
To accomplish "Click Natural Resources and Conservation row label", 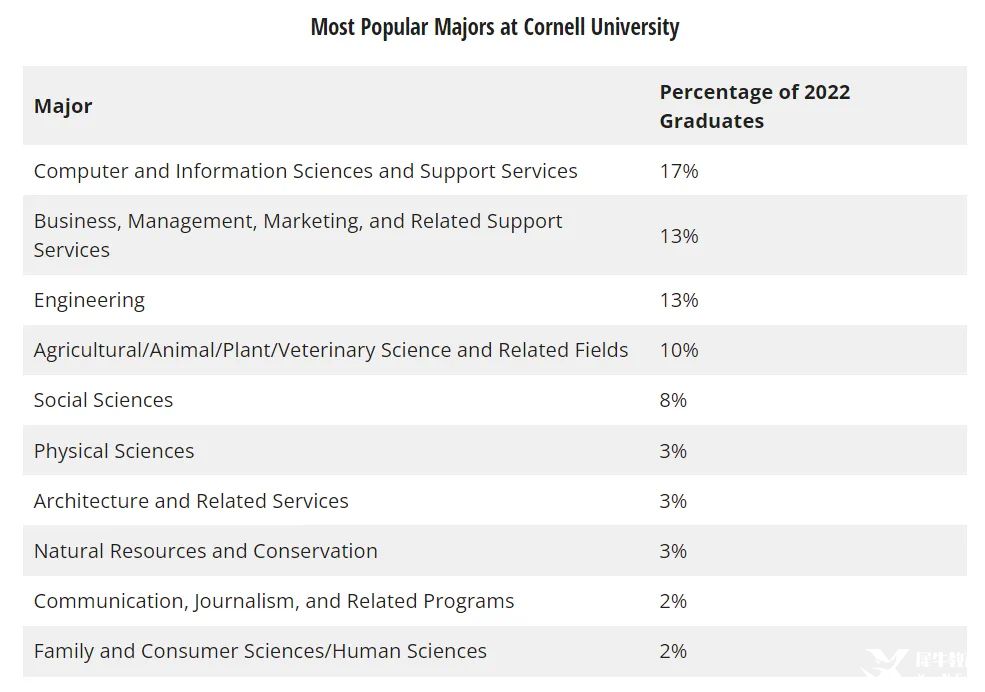I will point(205,551).
